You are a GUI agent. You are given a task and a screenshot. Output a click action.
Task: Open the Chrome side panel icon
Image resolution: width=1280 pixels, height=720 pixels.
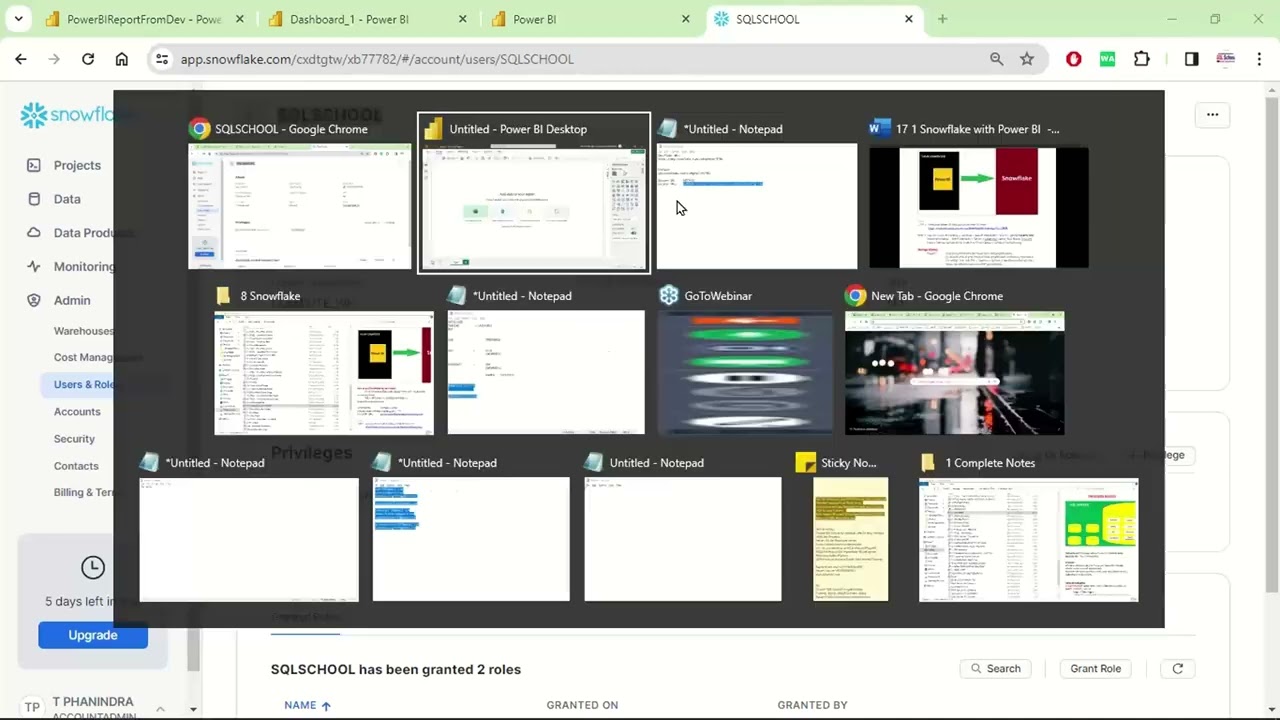click(1191, 59)
